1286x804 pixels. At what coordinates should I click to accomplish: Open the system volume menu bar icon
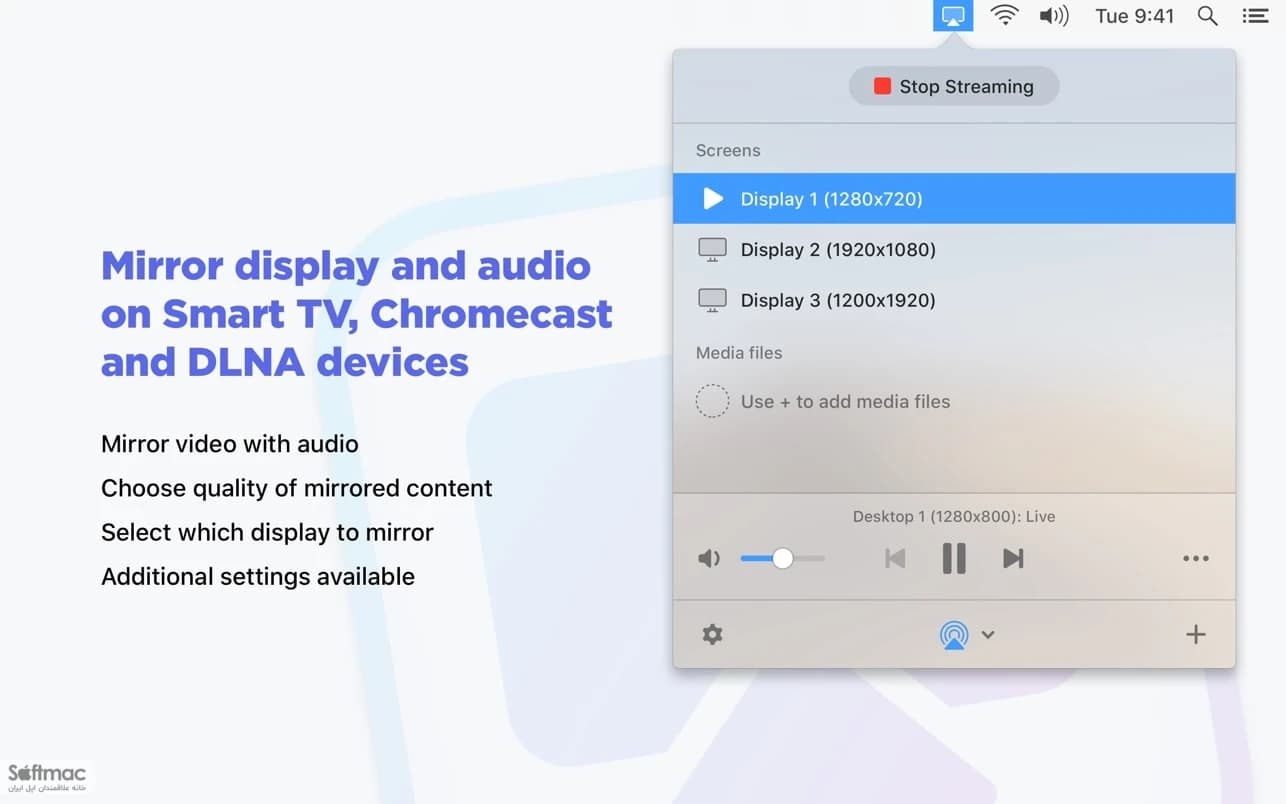click(x=1054, y=15)
